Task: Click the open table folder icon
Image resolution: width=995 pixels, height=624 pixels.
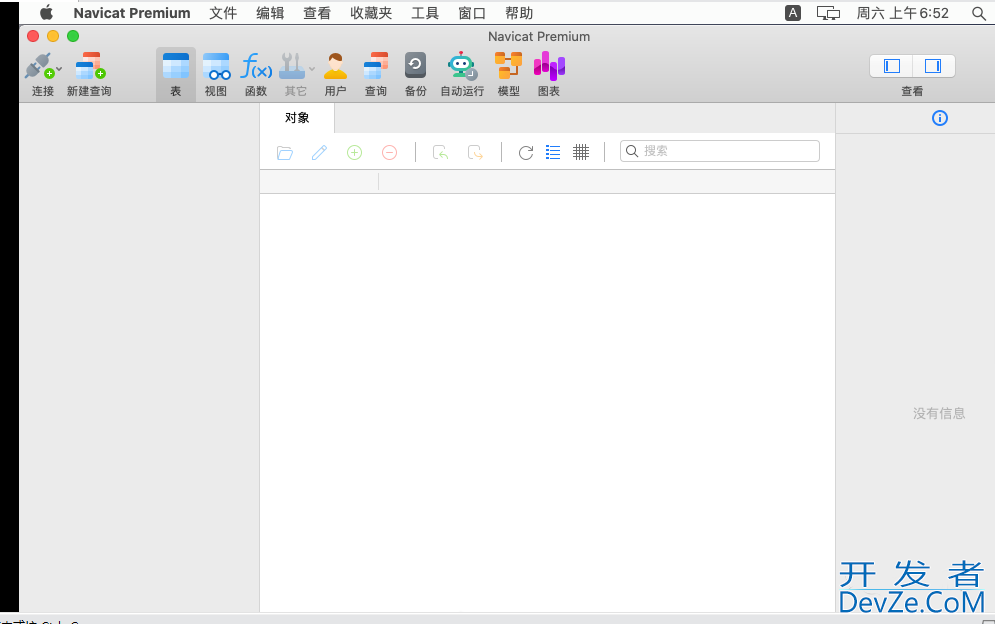Action: [x=285, y=152]
